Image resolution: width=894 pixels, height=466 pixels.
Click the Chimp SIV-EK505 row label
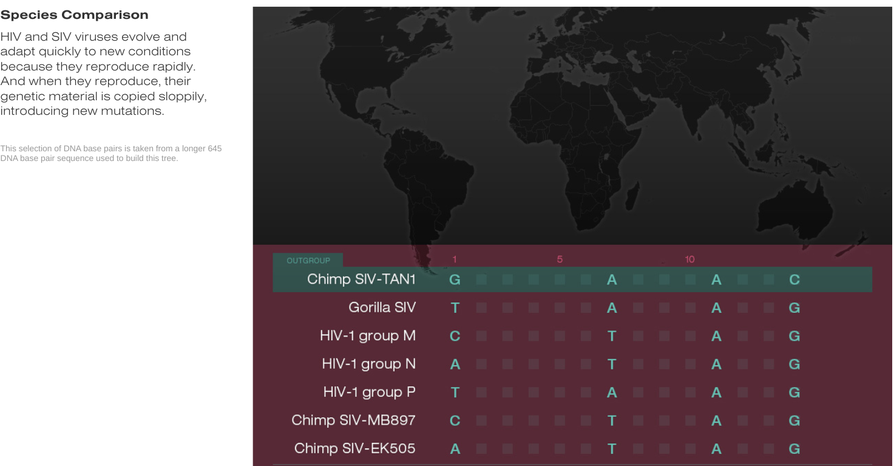(x=355, y=449)
